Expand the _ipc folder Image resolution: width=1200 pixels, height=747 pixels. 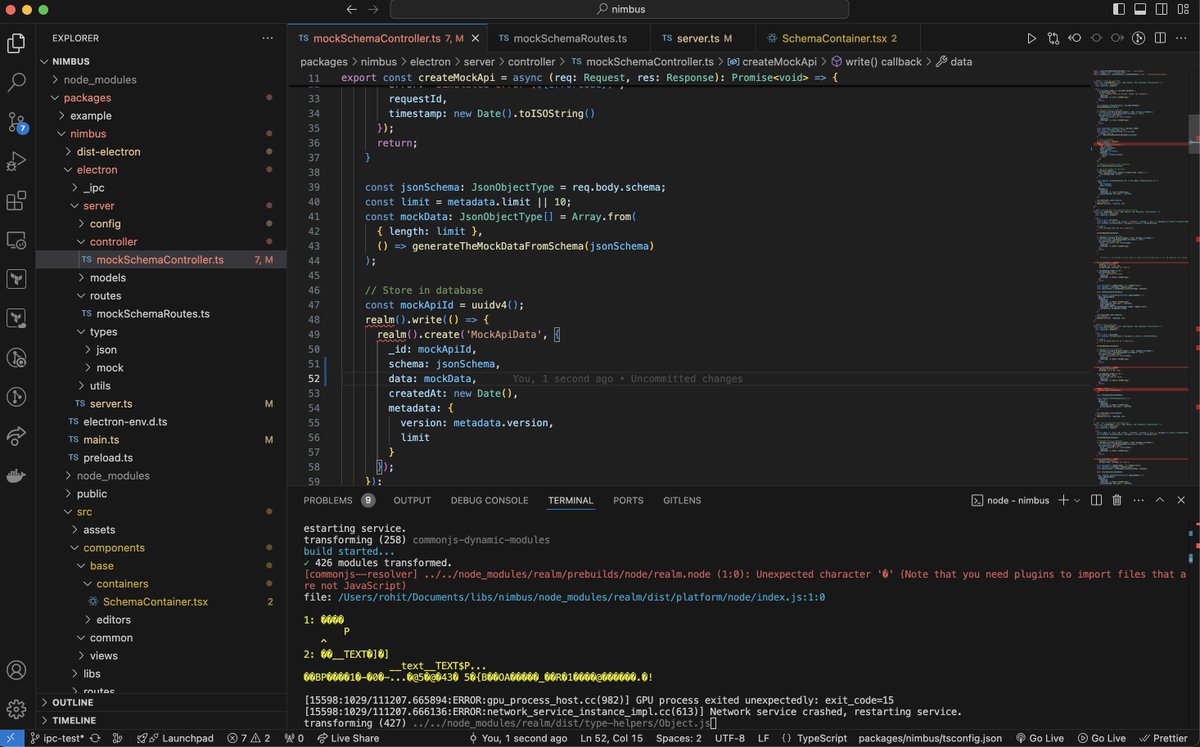[x=161, y=188]
